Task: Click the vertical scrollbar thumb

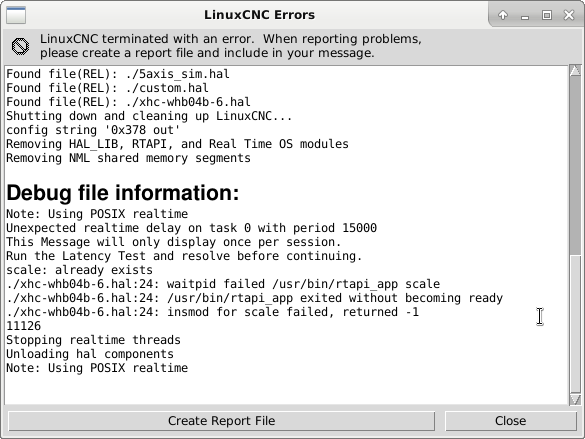Action: (x=575, y=166)
